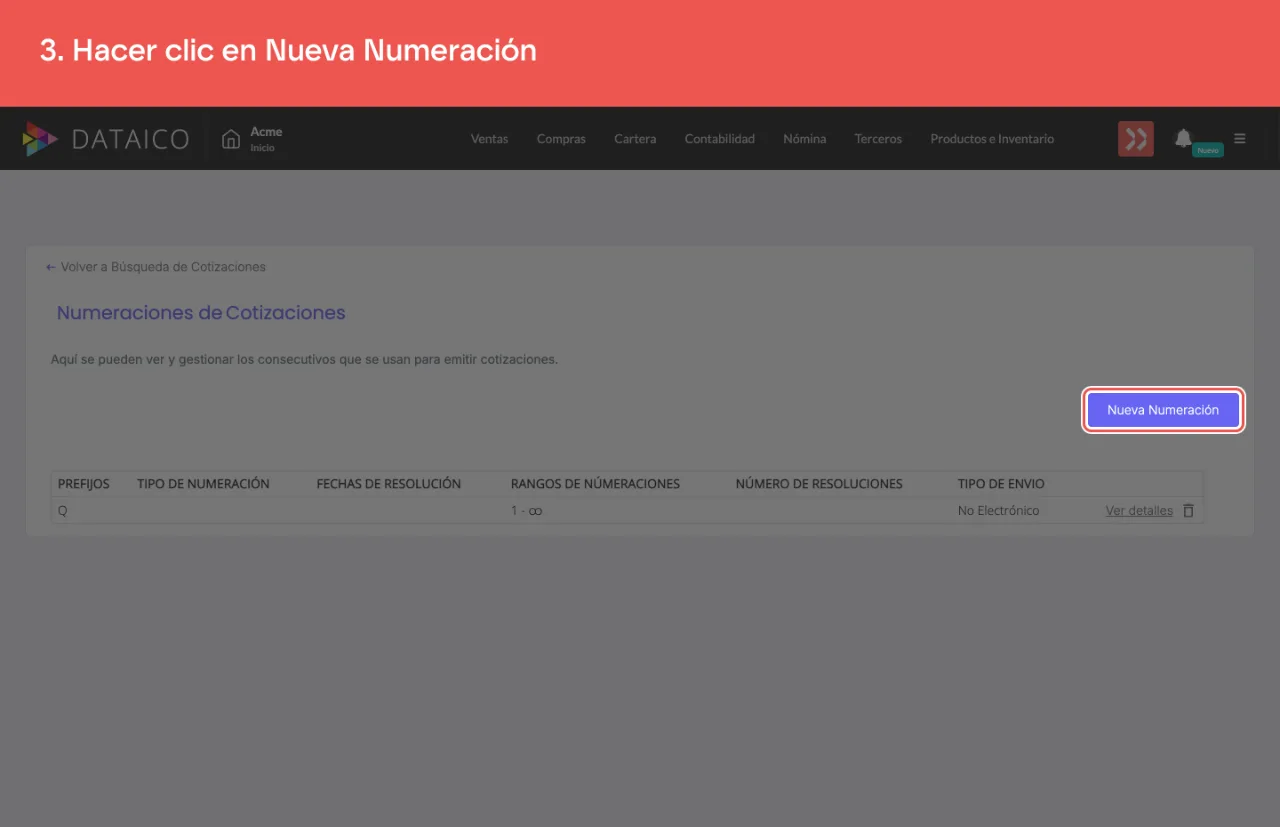This screenshot has height=827, width=1280.
Task: Click the NÚMERO DE RESOLUCIONES column header
Action: tap(819, 484)
